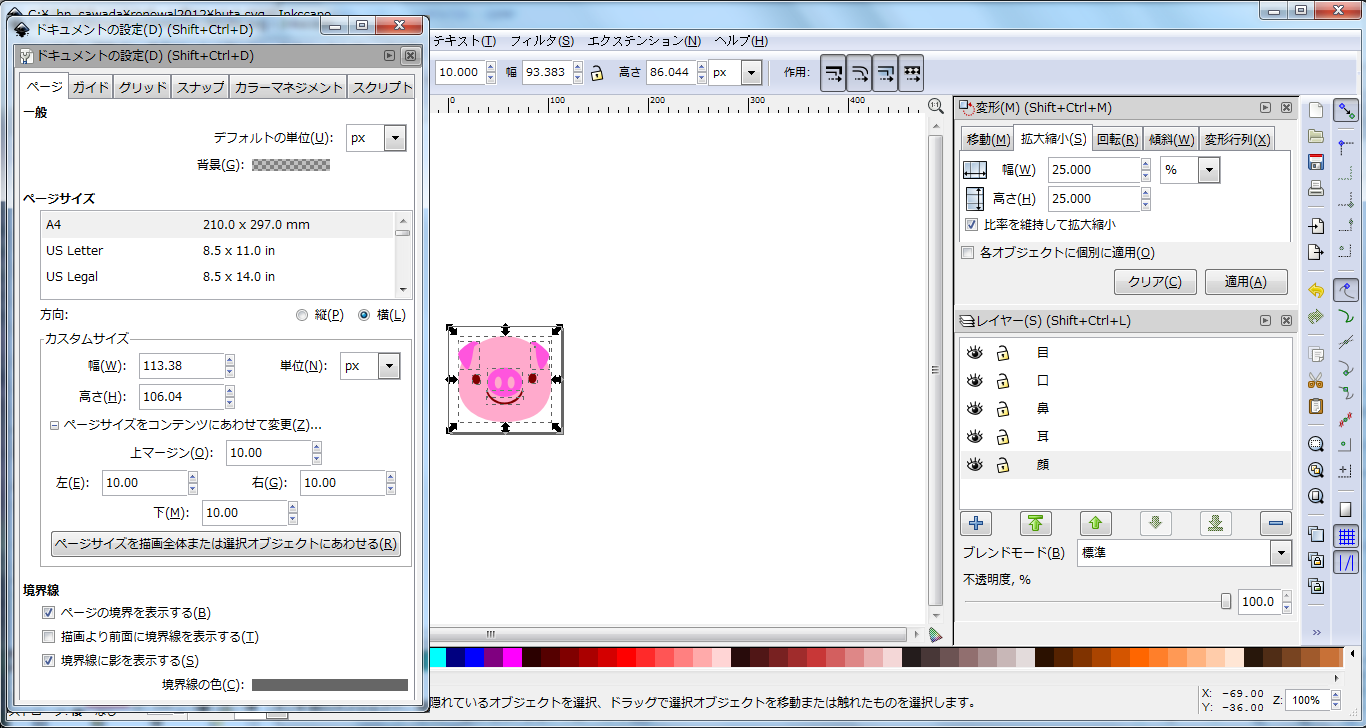Toggle the width/height lock icon
1366x728 pixels.
597,73
